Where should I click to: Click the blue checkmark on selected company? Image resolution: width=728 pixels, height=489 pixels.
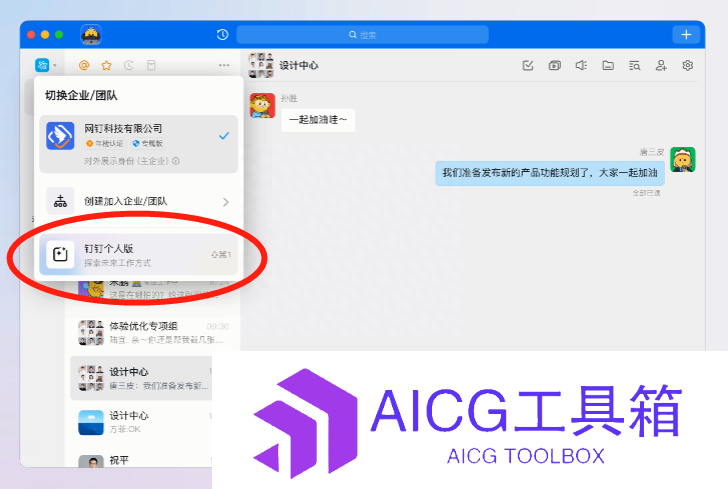point(224,136)
